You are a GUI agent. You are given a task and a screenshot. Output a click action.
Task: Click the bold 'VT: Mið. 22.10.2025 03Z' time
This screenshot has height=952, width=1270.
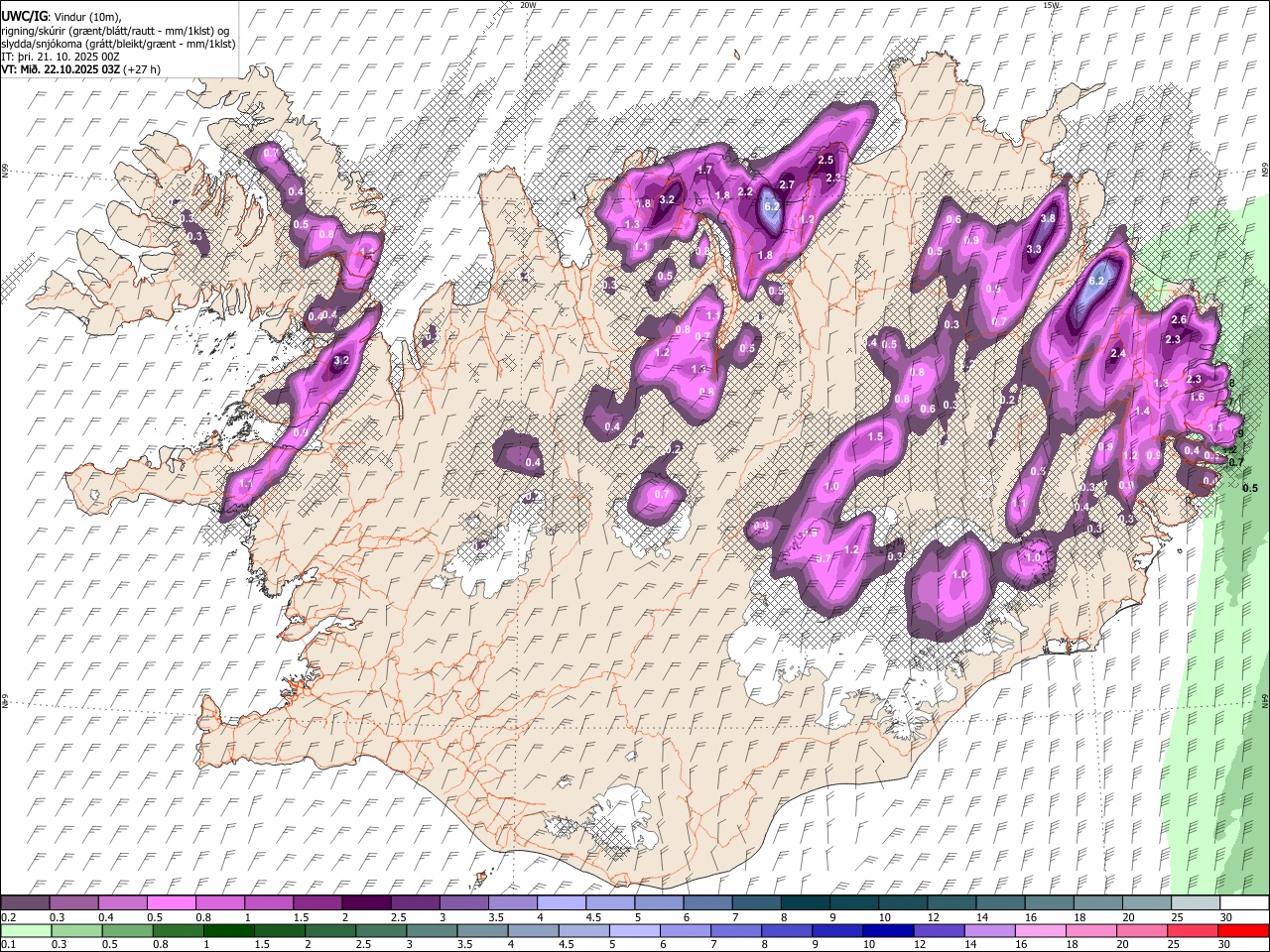61,69
